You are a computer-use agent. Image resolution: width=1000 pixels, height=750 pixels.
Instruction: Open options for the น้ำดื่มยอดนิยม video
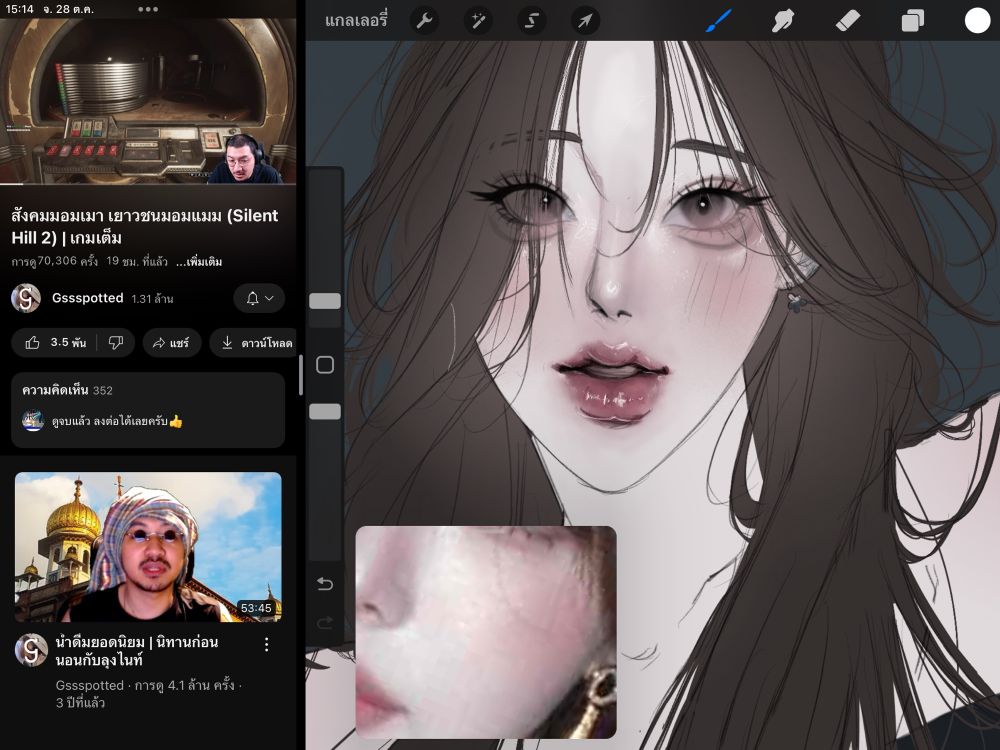(267, 645)
